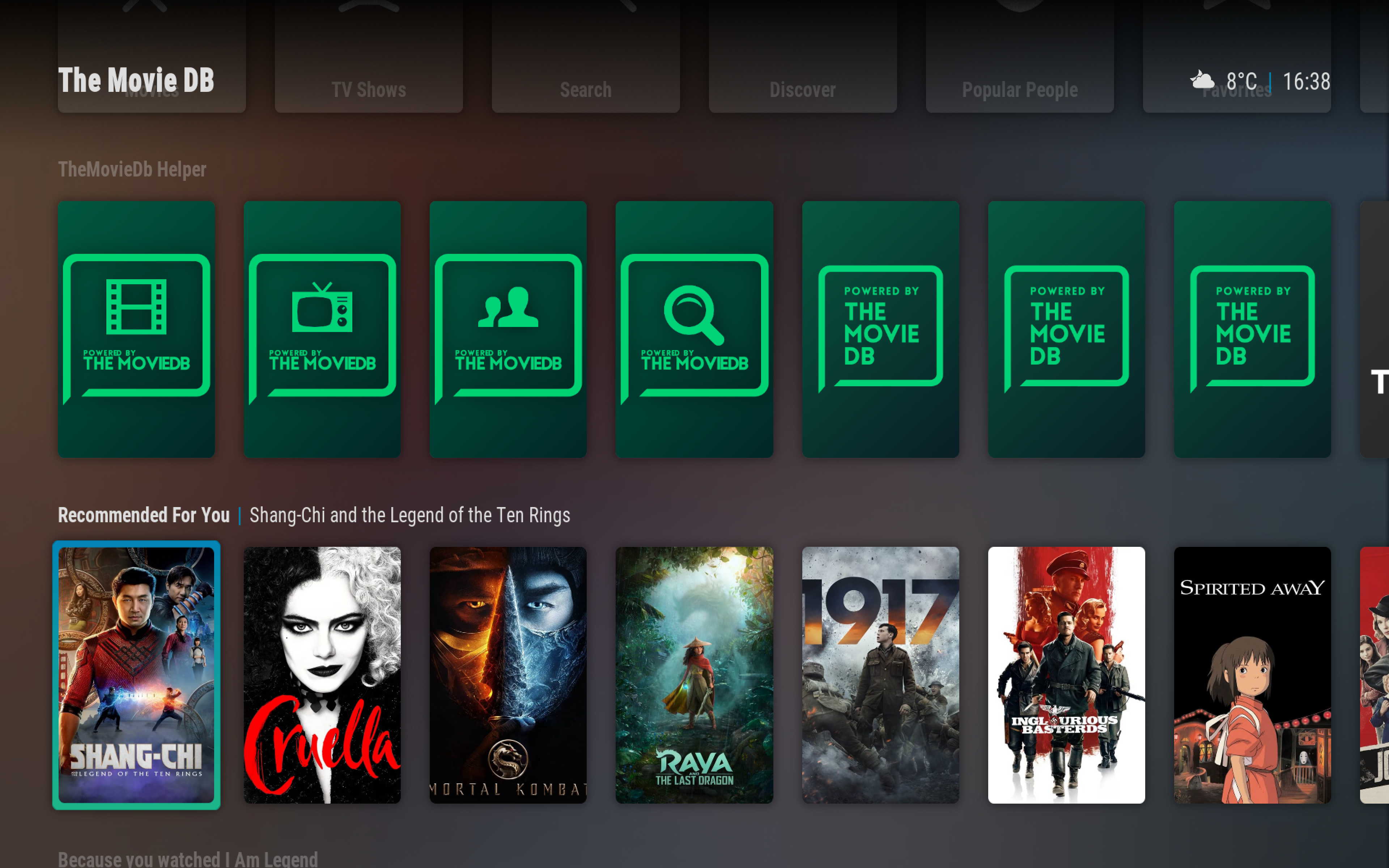The height and width of the screenshot is (868, 1389).
Task: Click the TheMovieDb Helper row heading
Action: pos(132,169)
